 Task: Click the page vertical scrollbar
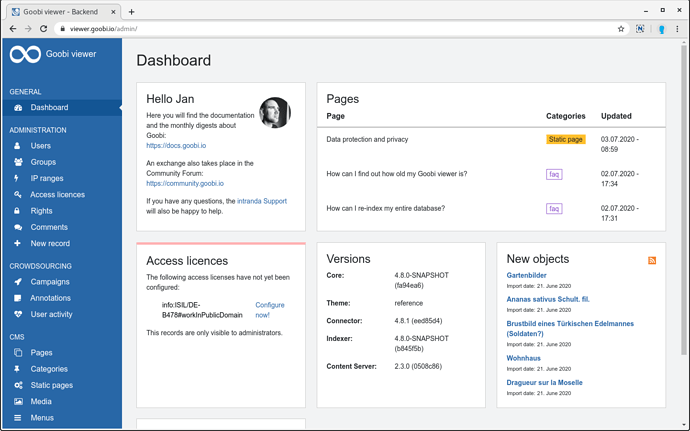coord(683,200)
